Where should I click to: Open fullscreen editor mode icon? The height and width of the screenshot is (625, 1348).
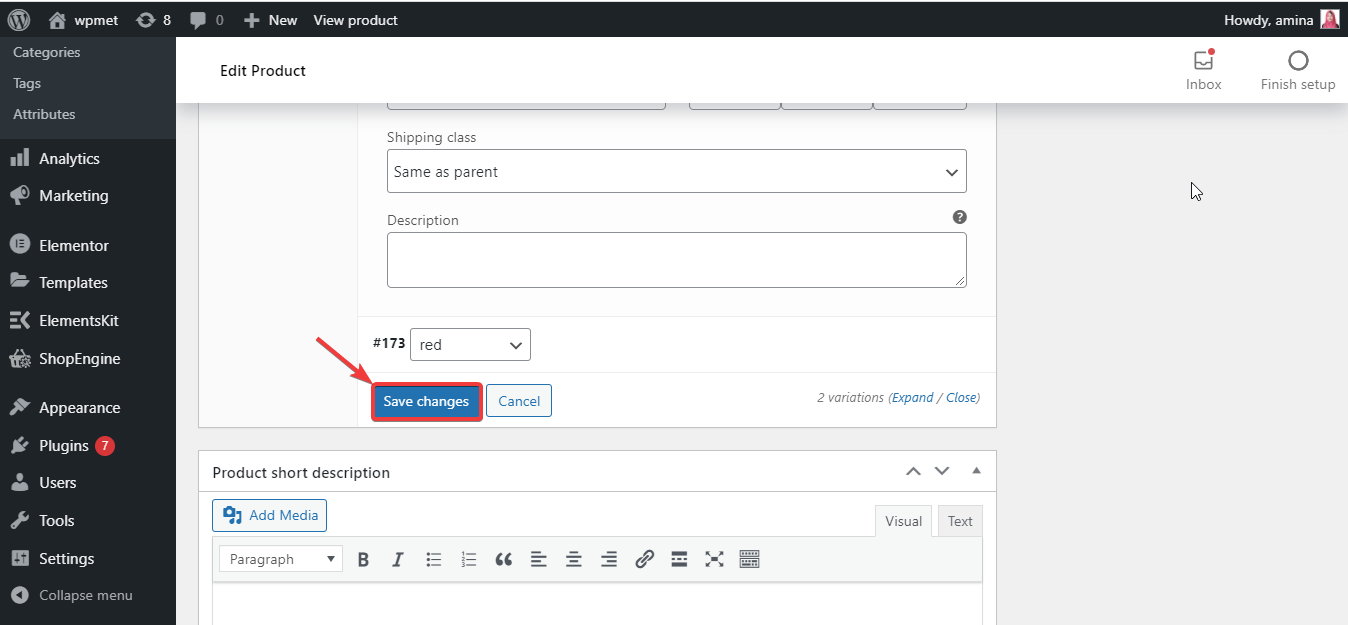coord(714,560)
